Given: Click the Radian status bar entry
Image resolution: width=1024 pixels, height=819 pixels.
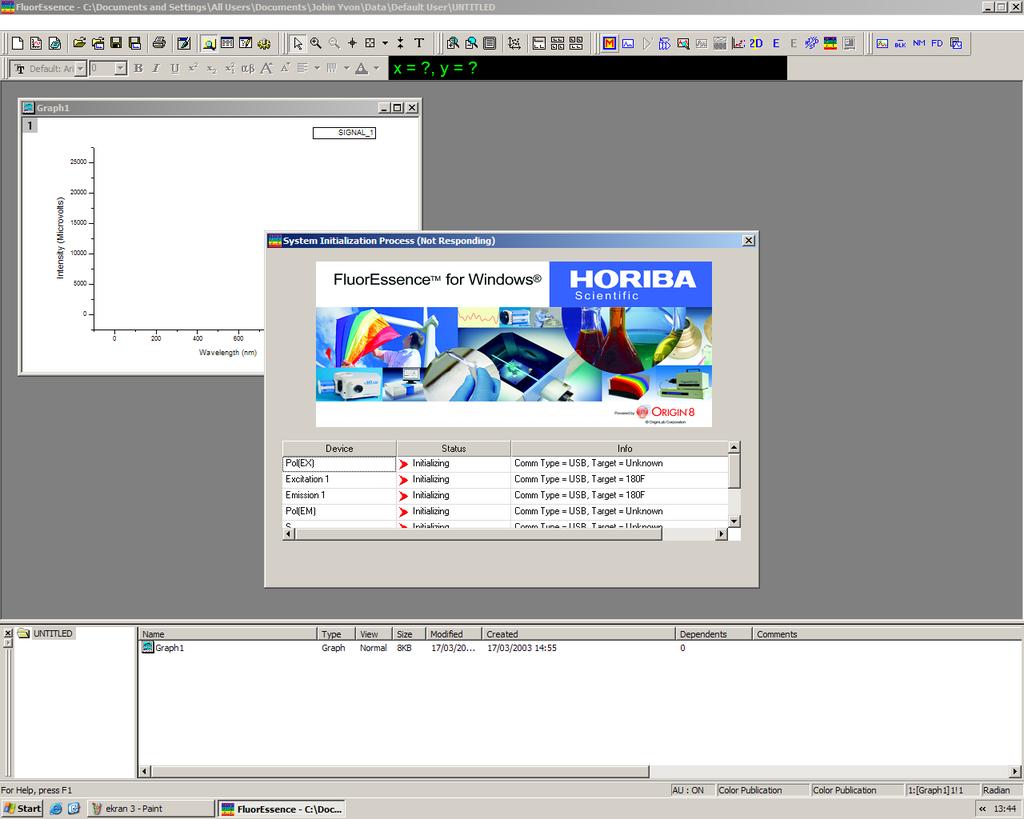Looking at the screenshot, I should (997, 790).
